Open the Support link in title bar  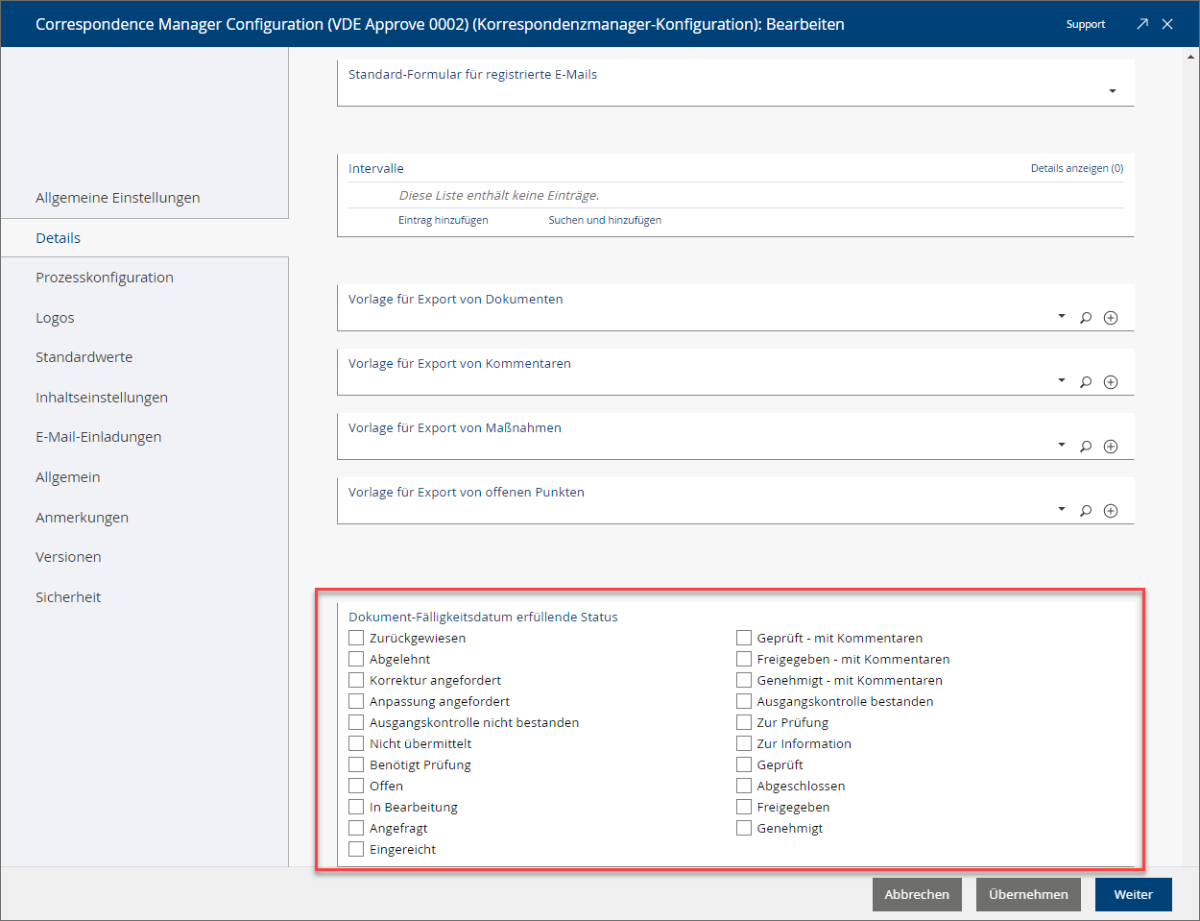(x=1085, y=24)
